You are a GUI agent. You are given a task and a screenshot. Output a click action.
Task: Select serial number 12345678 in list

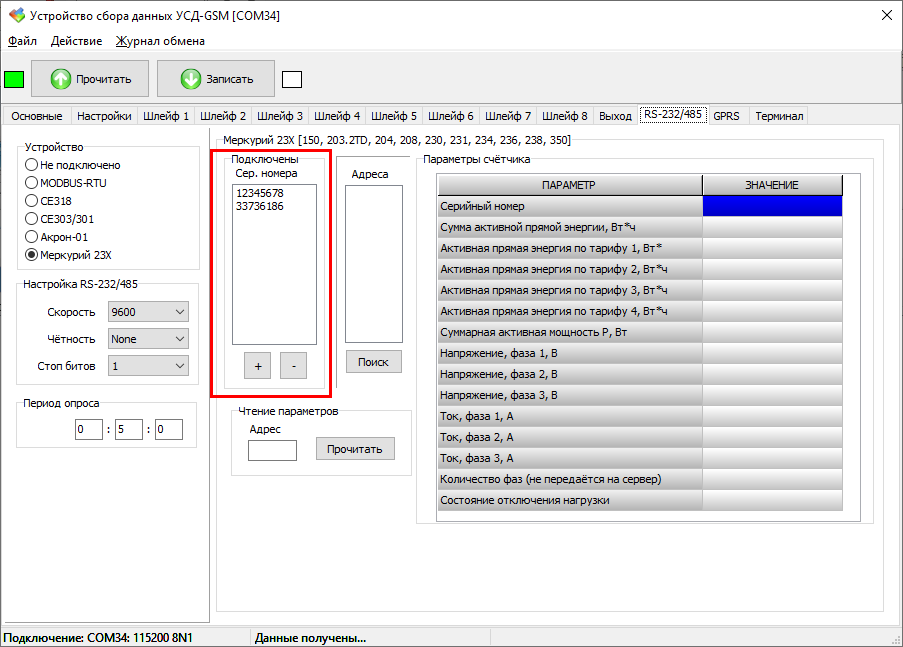[260, 193]
